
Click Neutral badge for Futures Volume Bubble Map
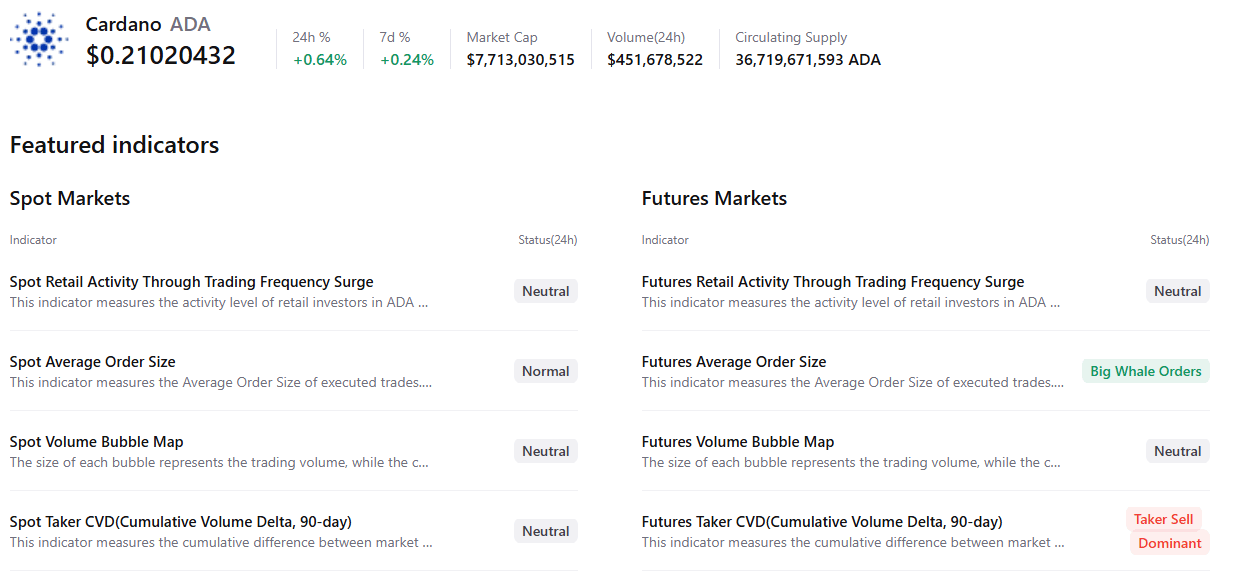1178,451
